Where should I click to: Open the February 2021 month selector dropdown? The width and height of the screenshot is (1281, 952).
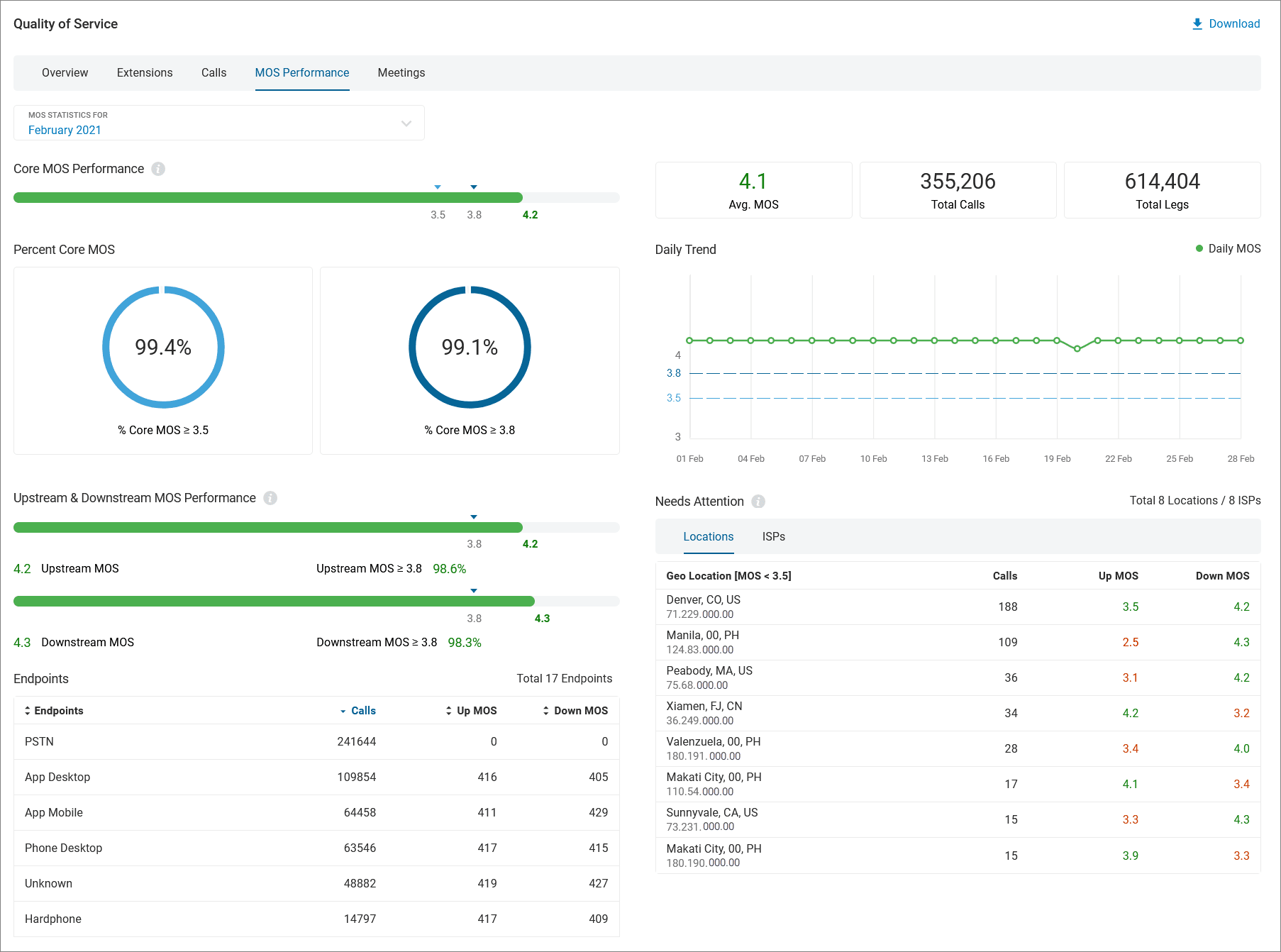pyautogui.click(x=65, y=130)
